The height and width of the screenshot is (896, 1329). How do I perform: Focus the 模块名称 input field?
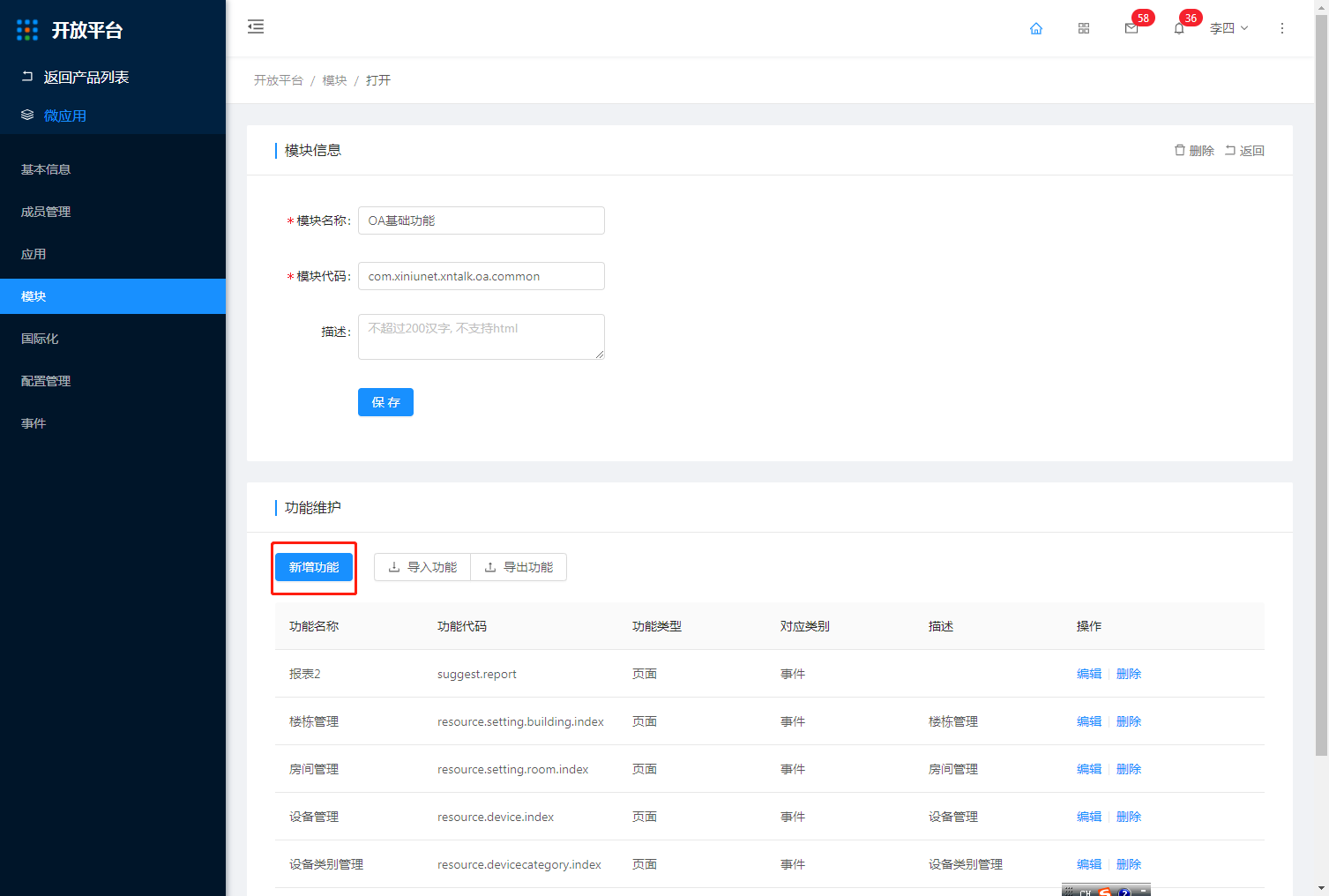482,220
